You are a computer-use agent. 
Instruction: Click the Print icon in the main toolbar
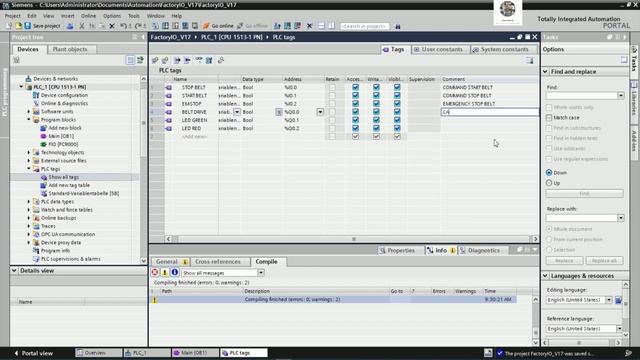pyautogui.click(x=70, y=26)
